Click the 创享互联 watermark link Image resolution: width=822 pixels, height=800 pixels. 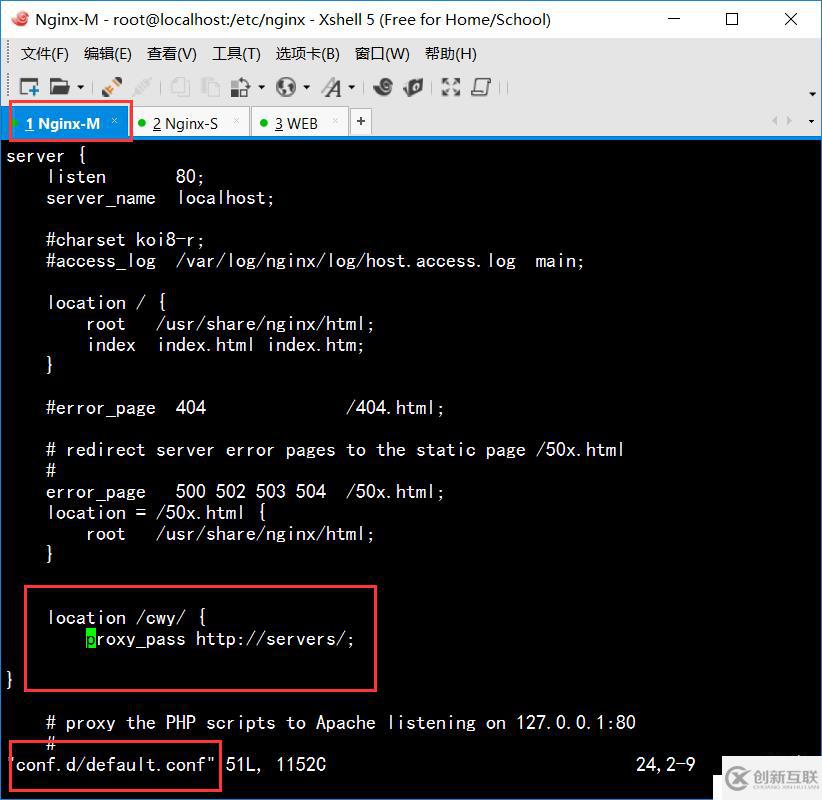[x=775, y=779]
